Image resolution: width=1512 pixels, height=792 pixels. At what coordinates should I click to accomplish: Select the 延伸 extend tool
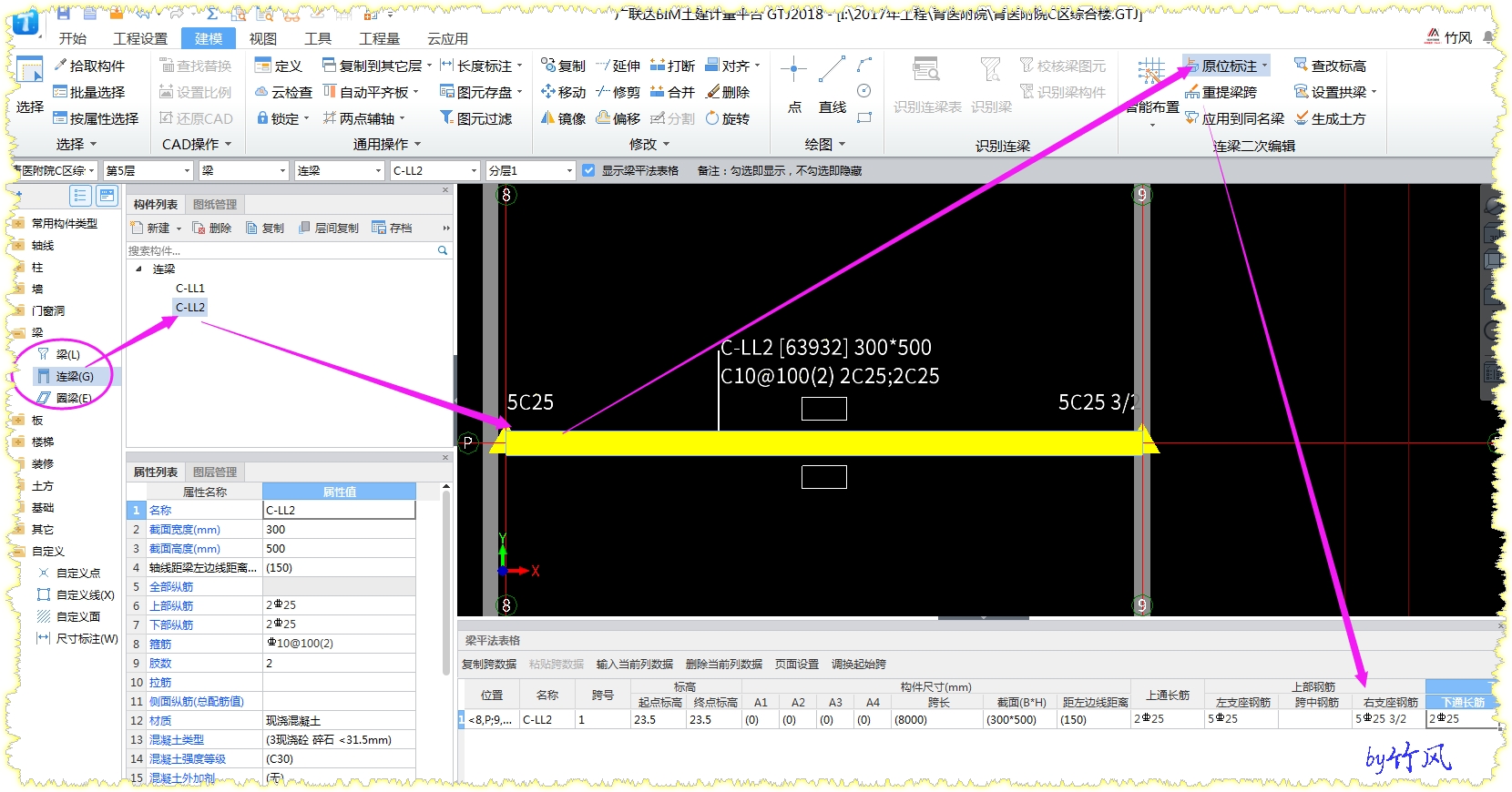point(618,66)
